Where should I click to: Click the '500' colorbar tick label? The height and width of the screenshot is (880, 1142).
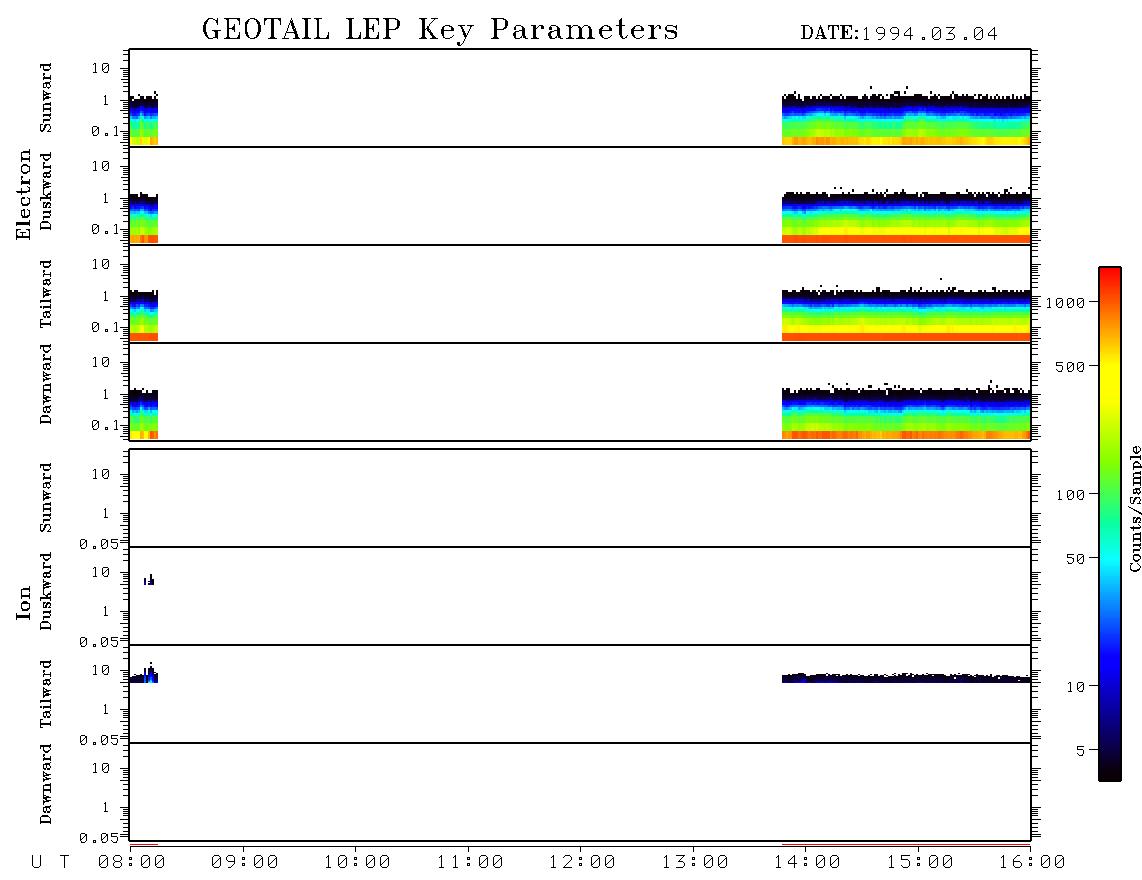[1071, 366]
